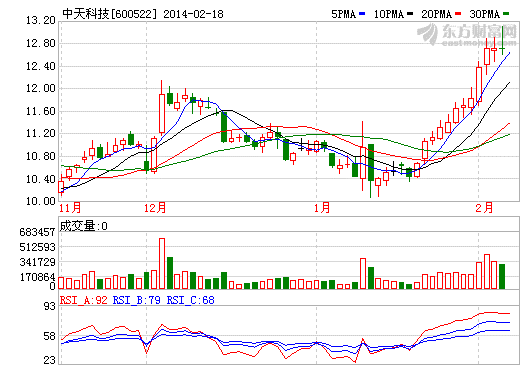Image resolution: width=520 pixels, height=365 pixels.
Task: Click the 93 RSI axis label
Action: 50,306
